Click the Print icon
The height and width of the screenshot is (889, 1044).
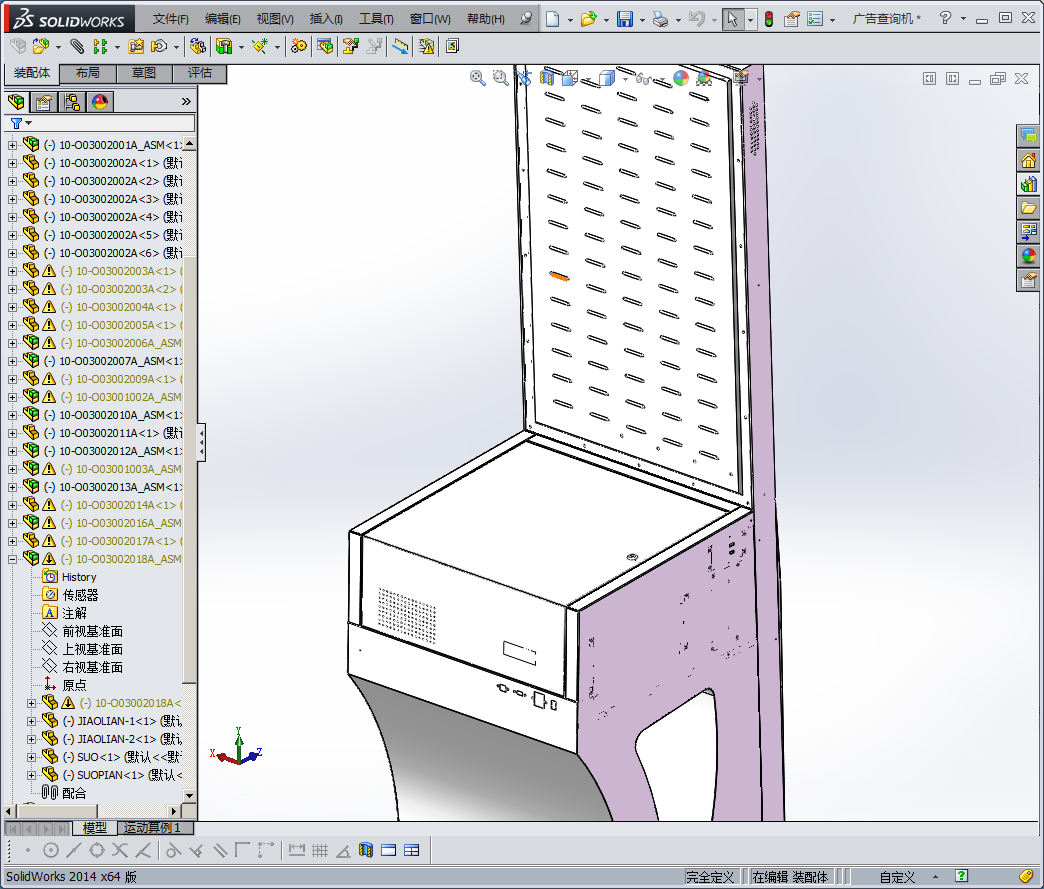pos(660,19)
